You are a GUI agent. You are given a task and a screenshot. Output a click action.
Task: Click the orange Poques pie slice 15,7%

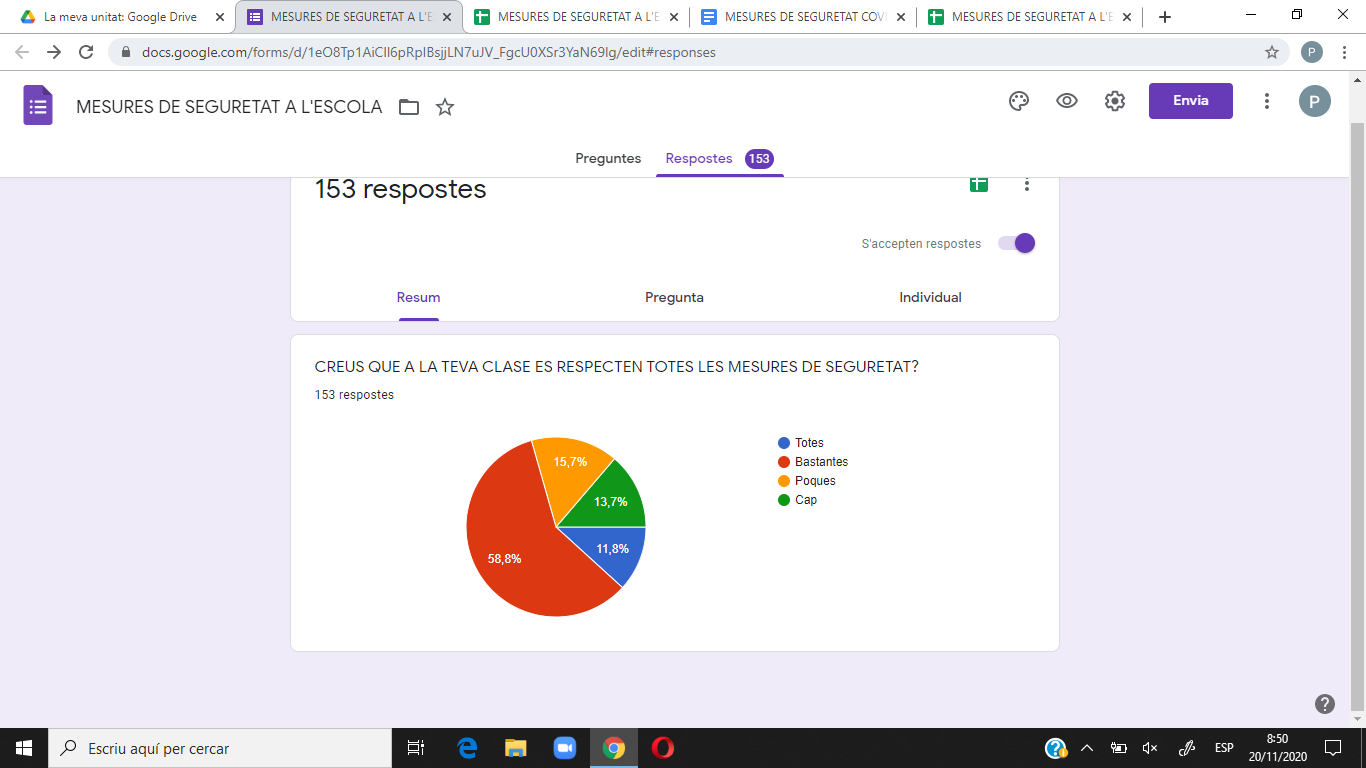click(x=572, y=468)
